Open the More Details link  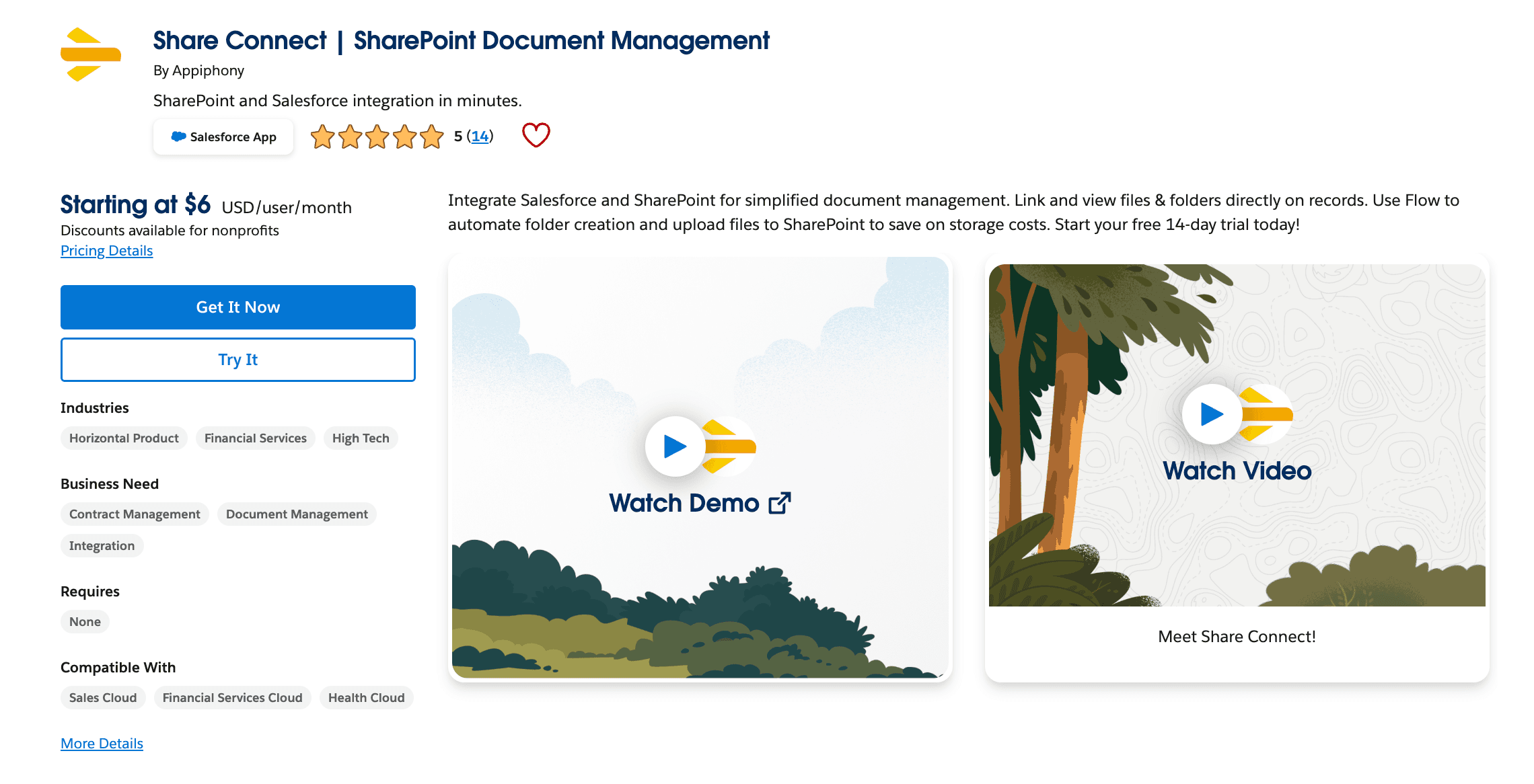(102, 744)
